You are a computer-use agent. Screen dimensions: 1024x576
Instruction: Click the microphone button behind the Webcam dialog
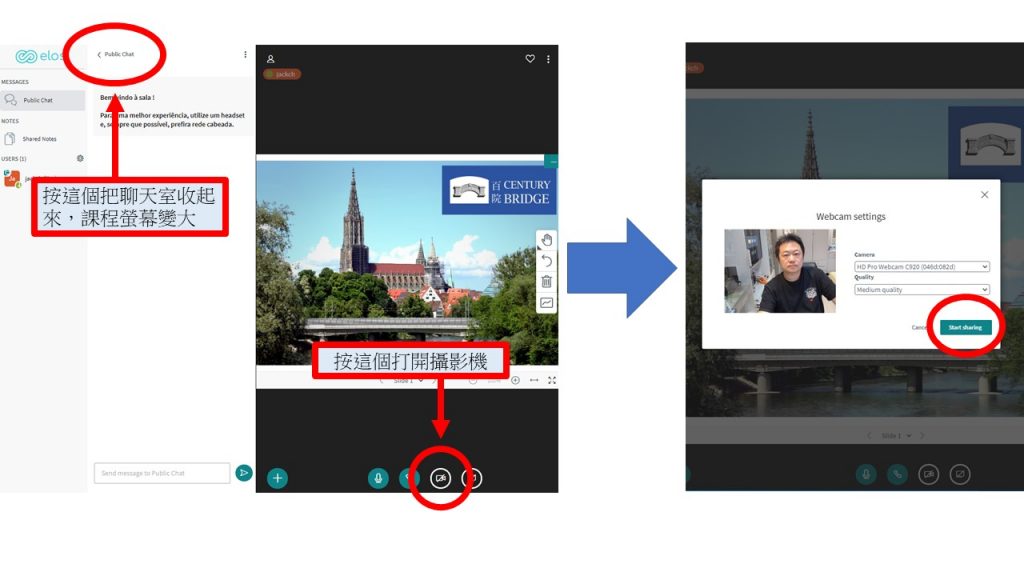(866, 474)
